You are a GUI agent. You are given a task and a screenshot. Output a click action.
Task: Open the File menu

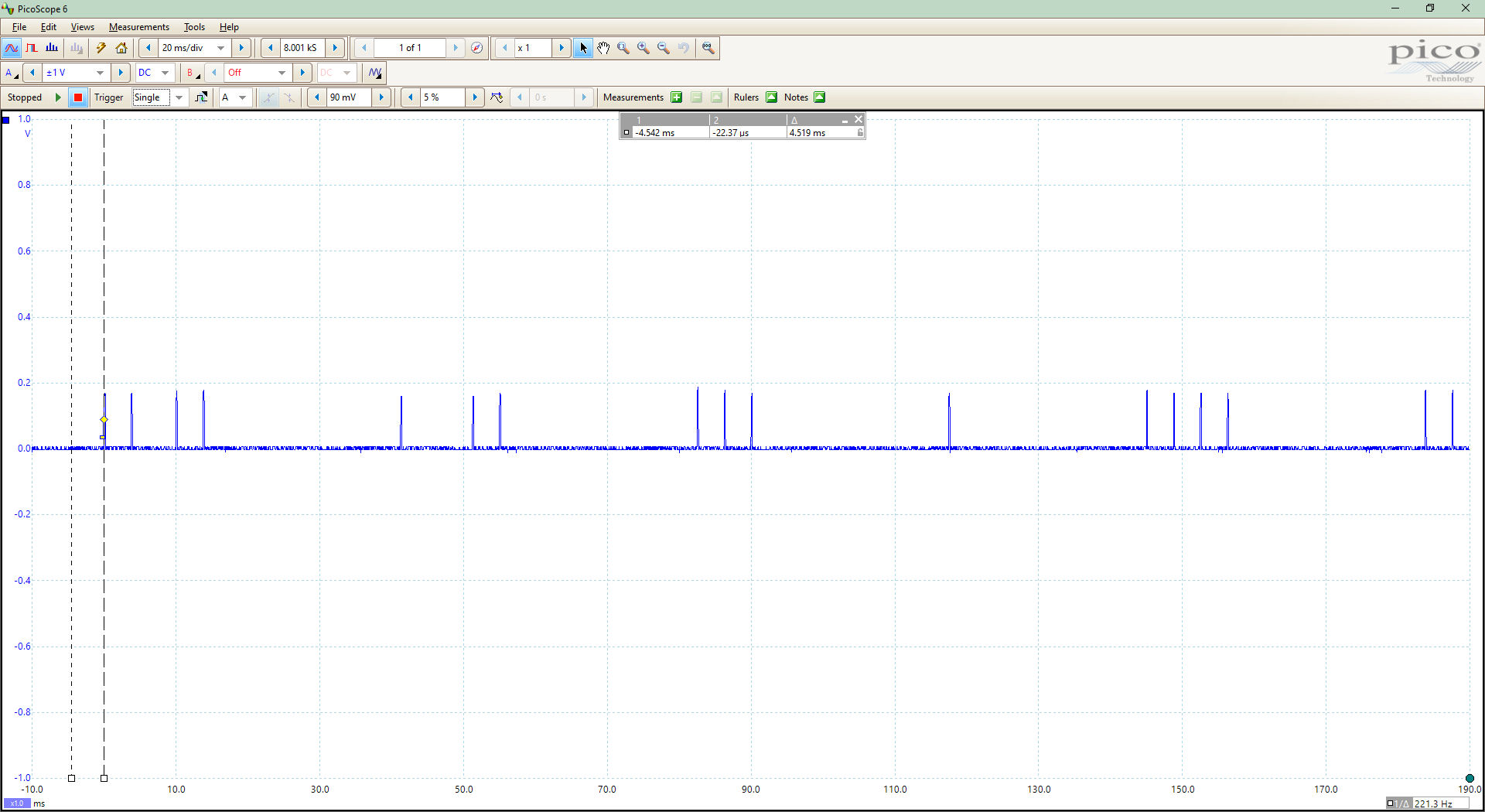point(19,27)
